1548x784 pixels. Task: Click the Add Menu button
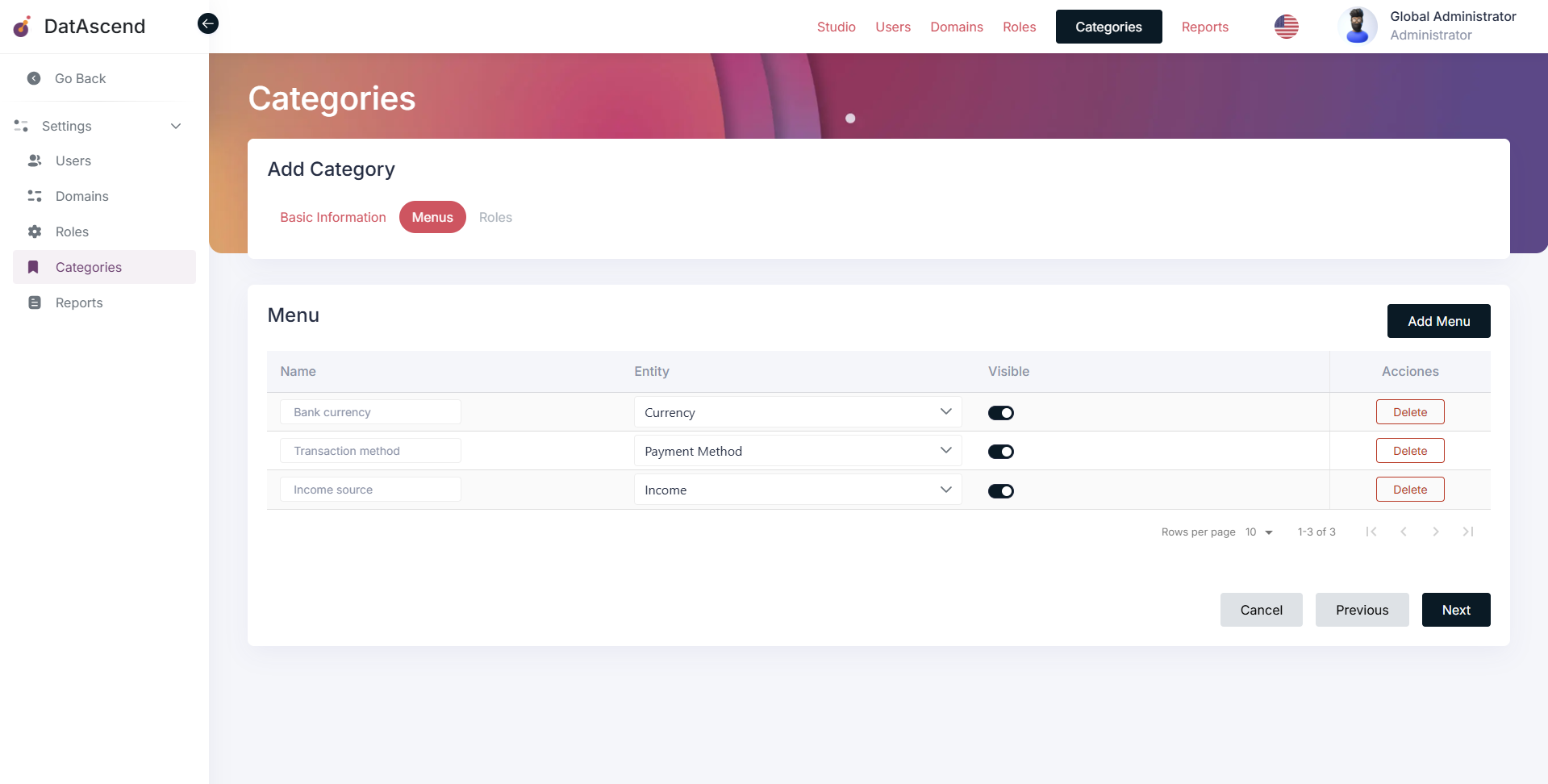pos(1438,321)
